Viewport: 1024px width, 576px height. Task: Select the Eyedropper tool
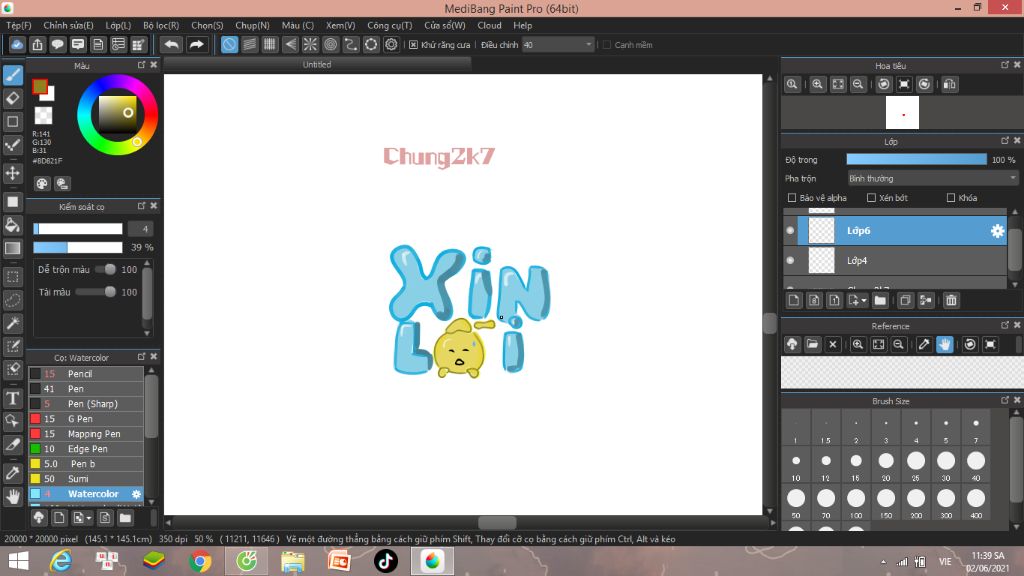point(13,473)
